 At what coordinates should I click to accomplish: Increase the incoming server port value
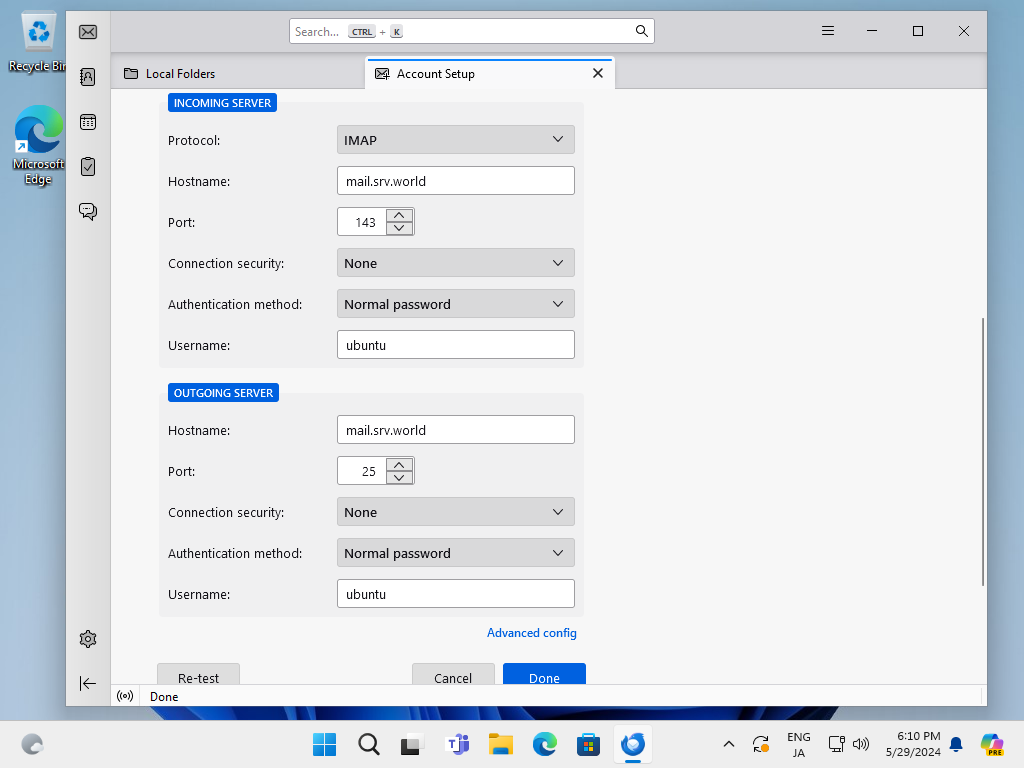(x=399, y=215)
